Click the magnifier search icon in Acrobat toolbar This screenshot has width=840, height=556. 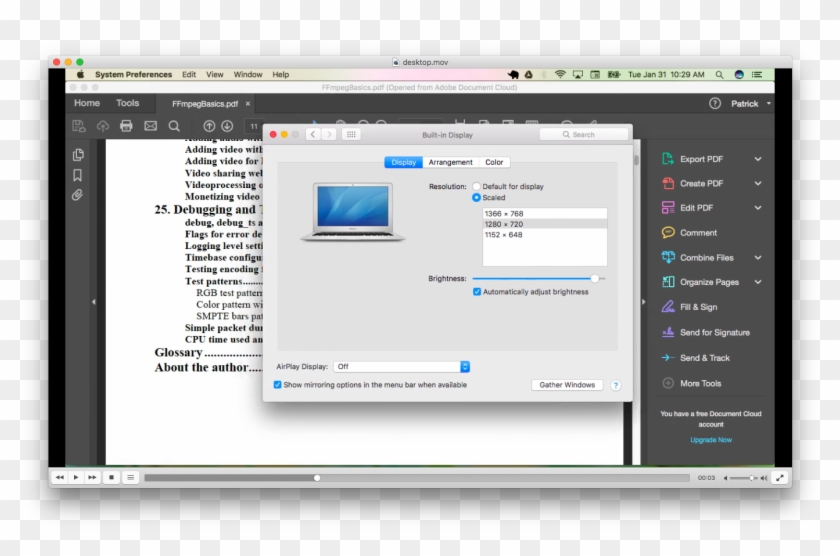tap(174, 126)
